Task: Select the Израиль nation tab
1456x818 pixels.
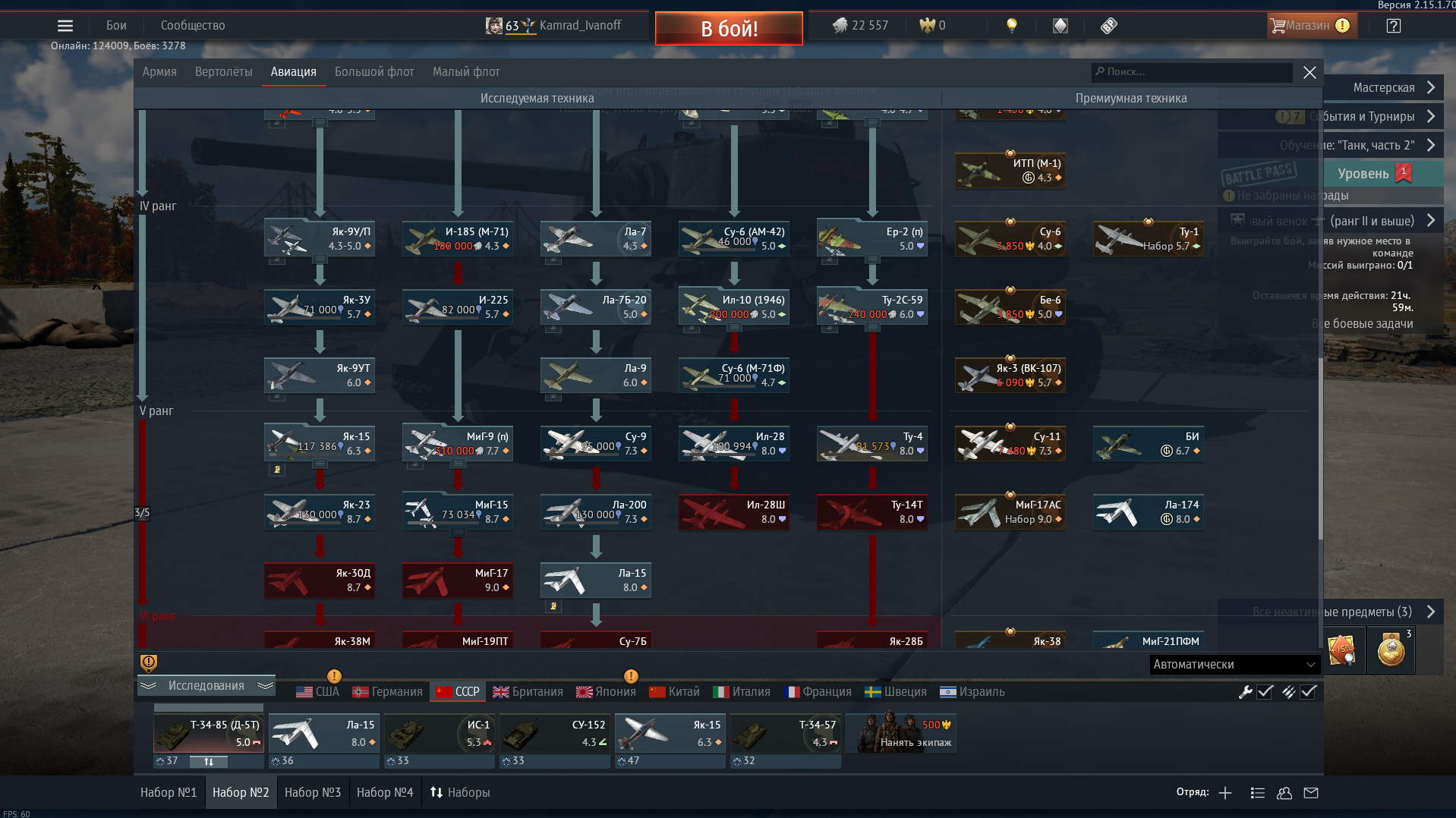Action: tap(972, 692)
